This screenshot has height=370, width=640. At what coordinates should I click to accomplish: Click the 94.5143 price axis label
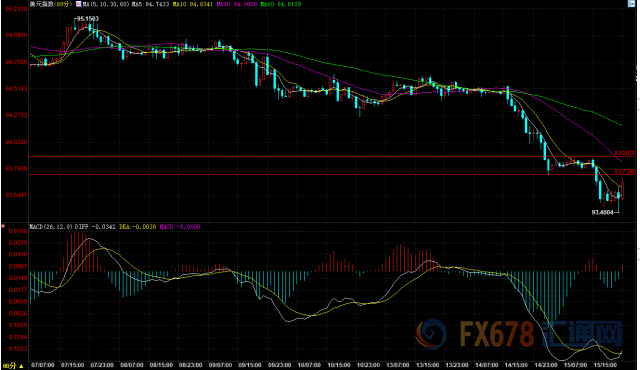click(x=16, y=89)
